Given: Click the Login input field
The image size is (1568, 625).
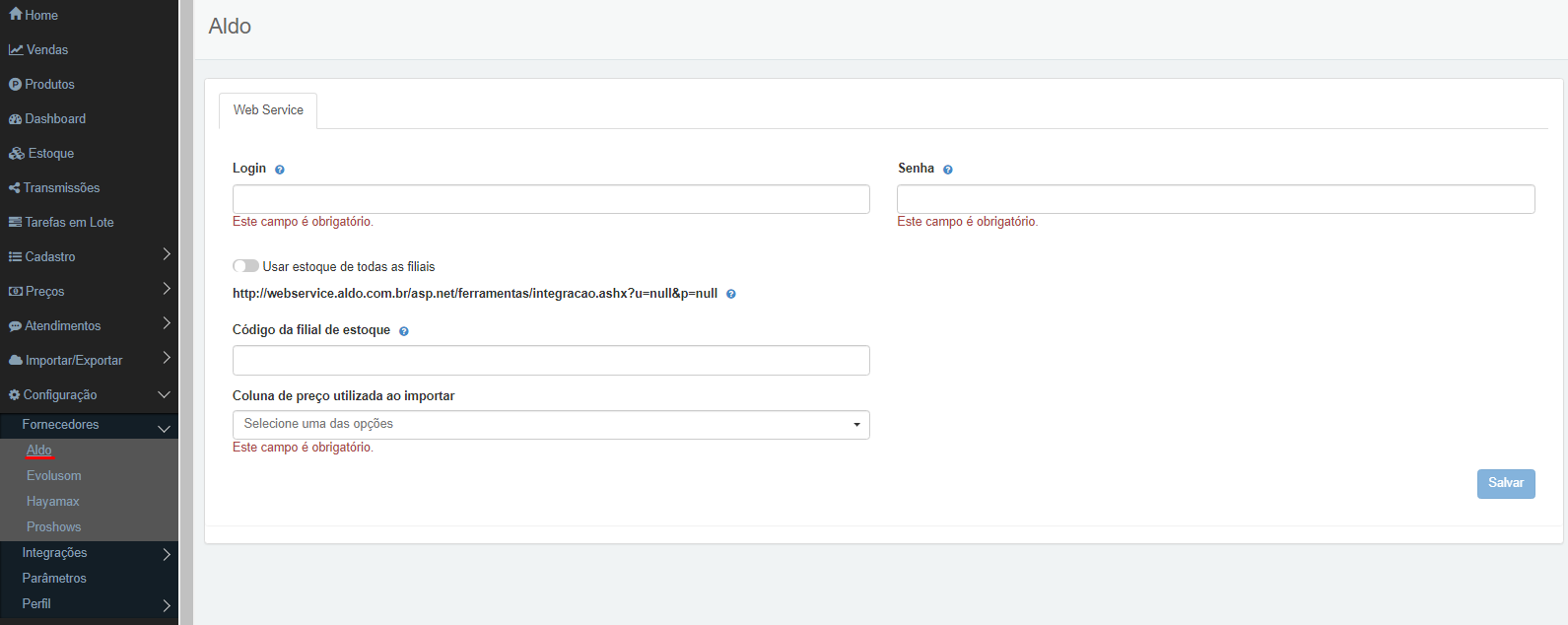Looking at the screenshot, I should click(x=551, y=199).
